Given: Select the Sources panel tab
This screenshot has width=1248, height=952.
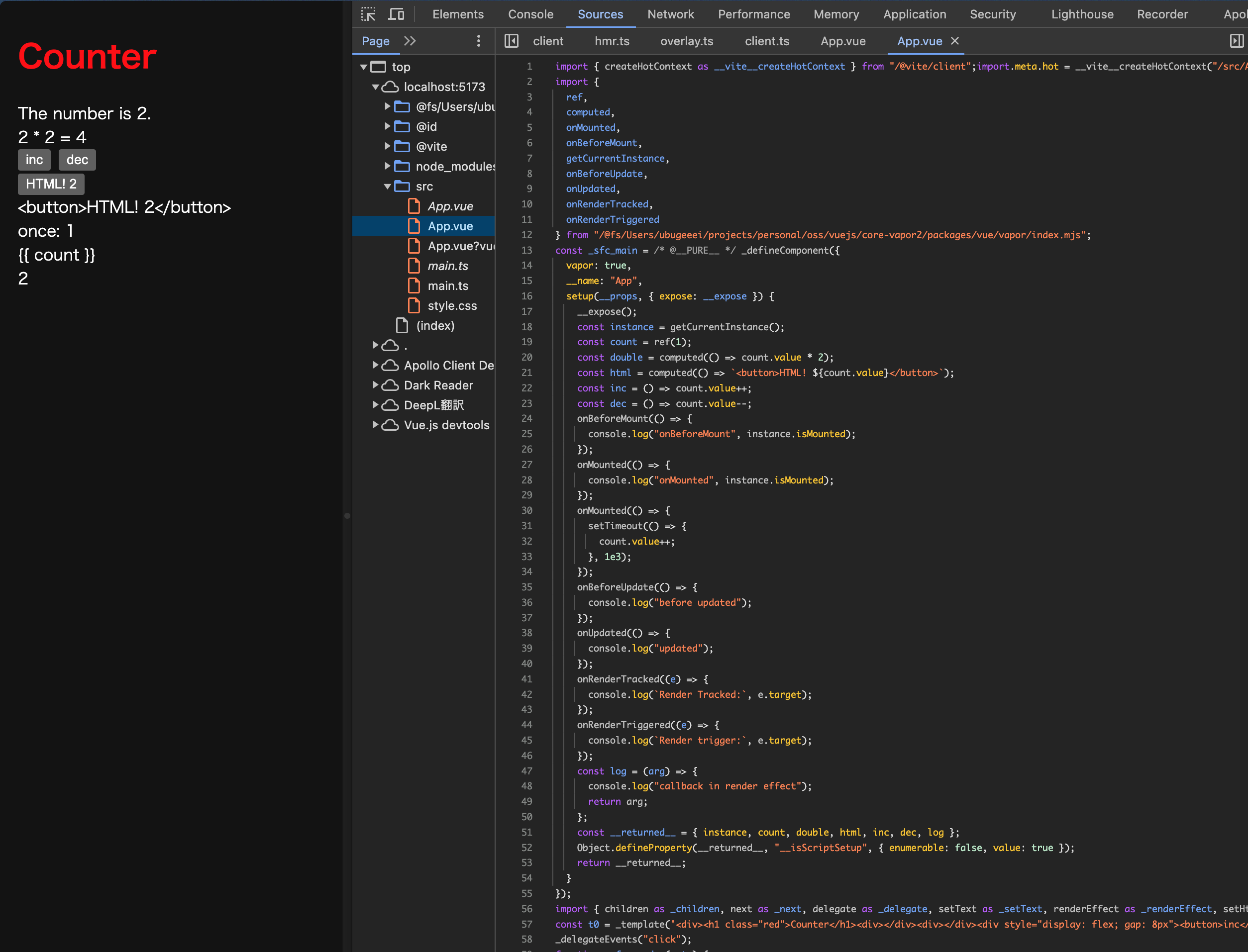Looking at the screenshot, I should tap(602, 14).
